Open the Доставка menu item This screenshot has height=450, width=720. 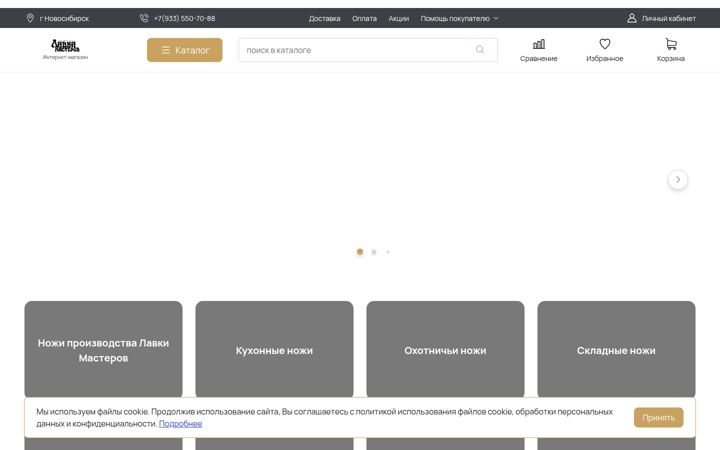coord(325,18)
